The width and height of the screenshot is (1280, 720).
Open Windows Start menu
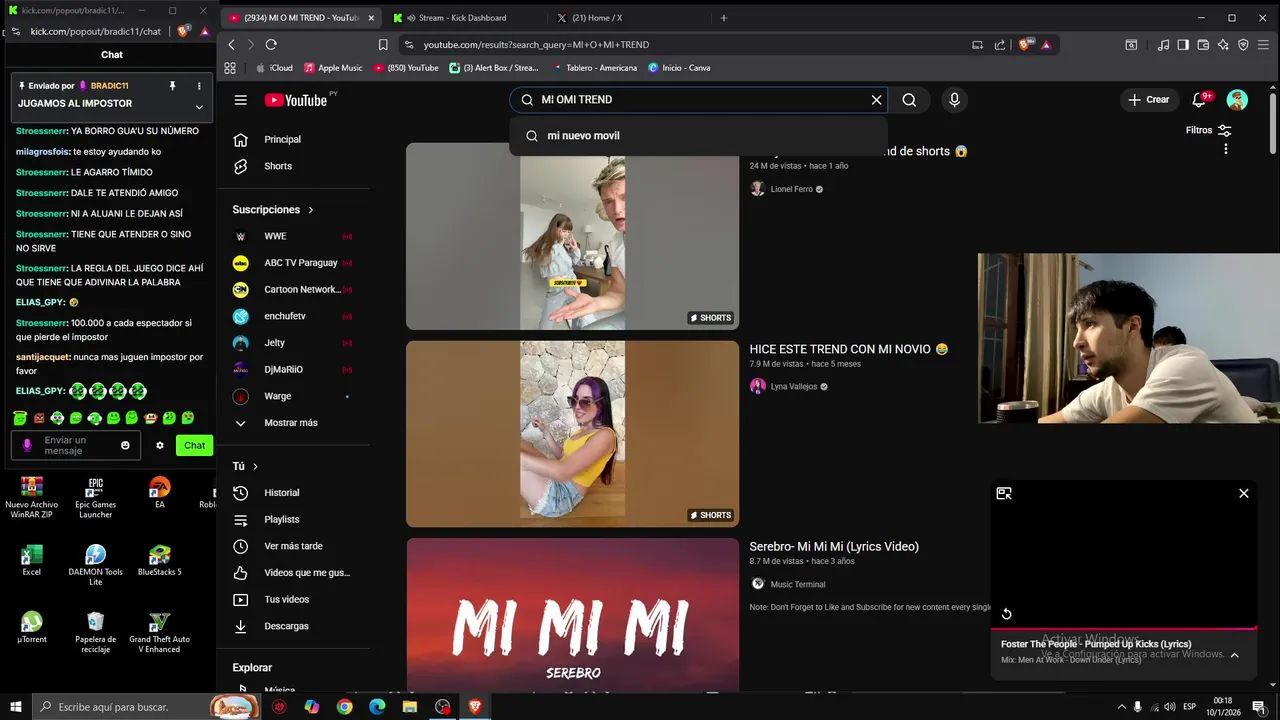pos(15,707)
